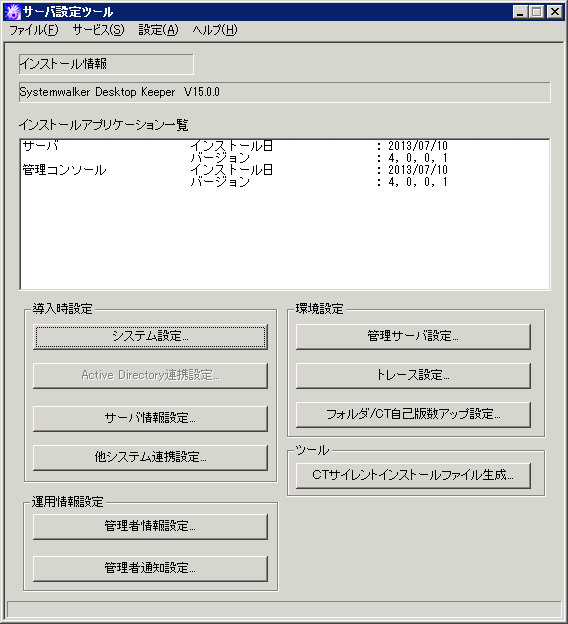Open the ヘルプ(H) menu
Viewport: 568px width, 624px height.
(215, 30)
